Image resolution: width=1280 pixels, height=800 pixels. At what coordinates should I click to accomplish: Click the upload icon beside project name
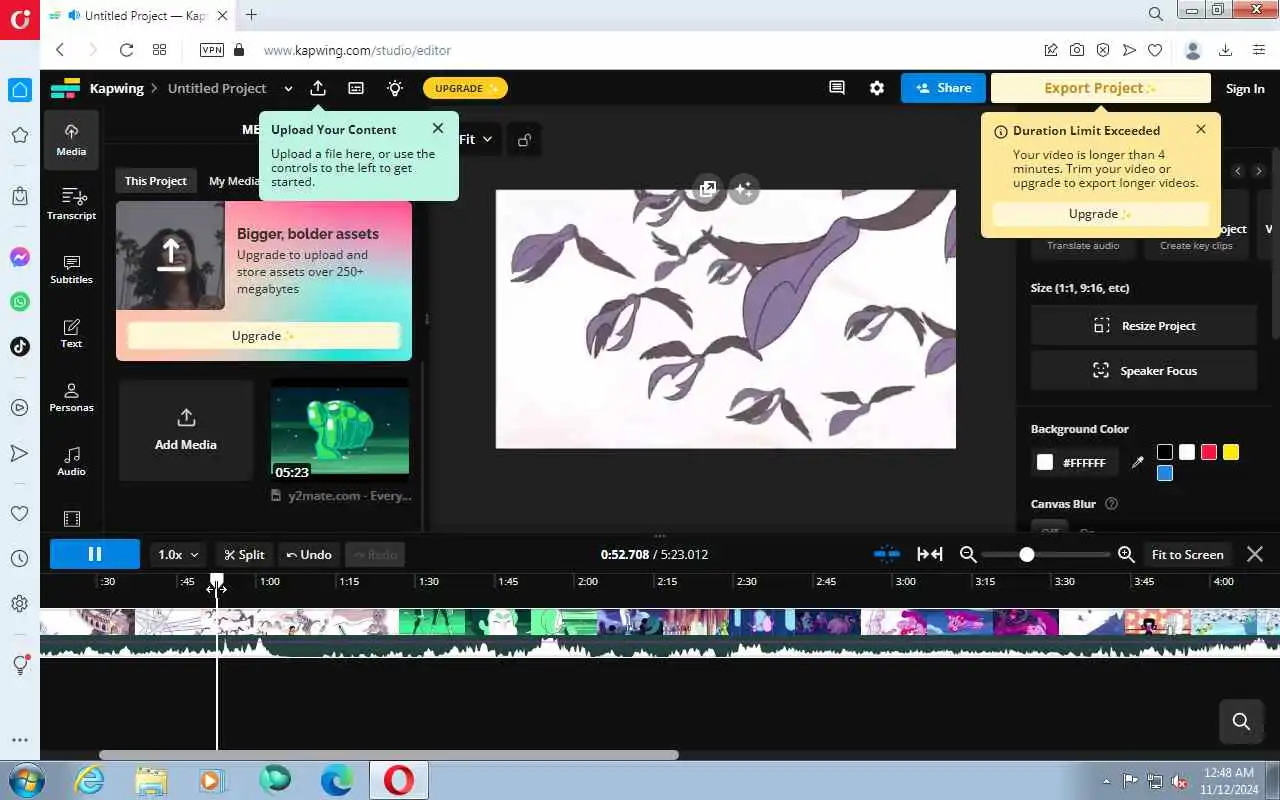(x=318, y=88)
